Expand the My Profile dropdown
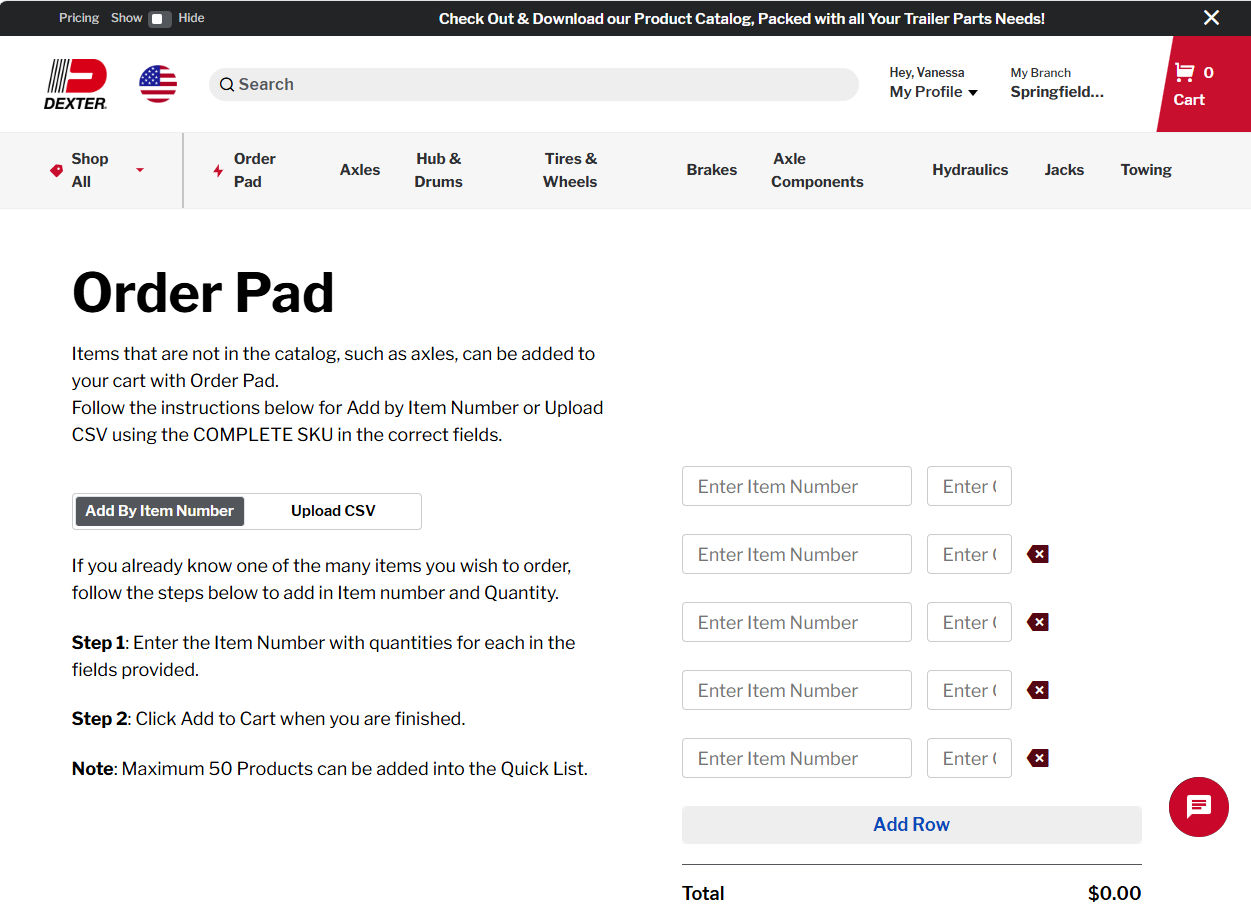This screenshot has width=1251, height=905. 933,92
